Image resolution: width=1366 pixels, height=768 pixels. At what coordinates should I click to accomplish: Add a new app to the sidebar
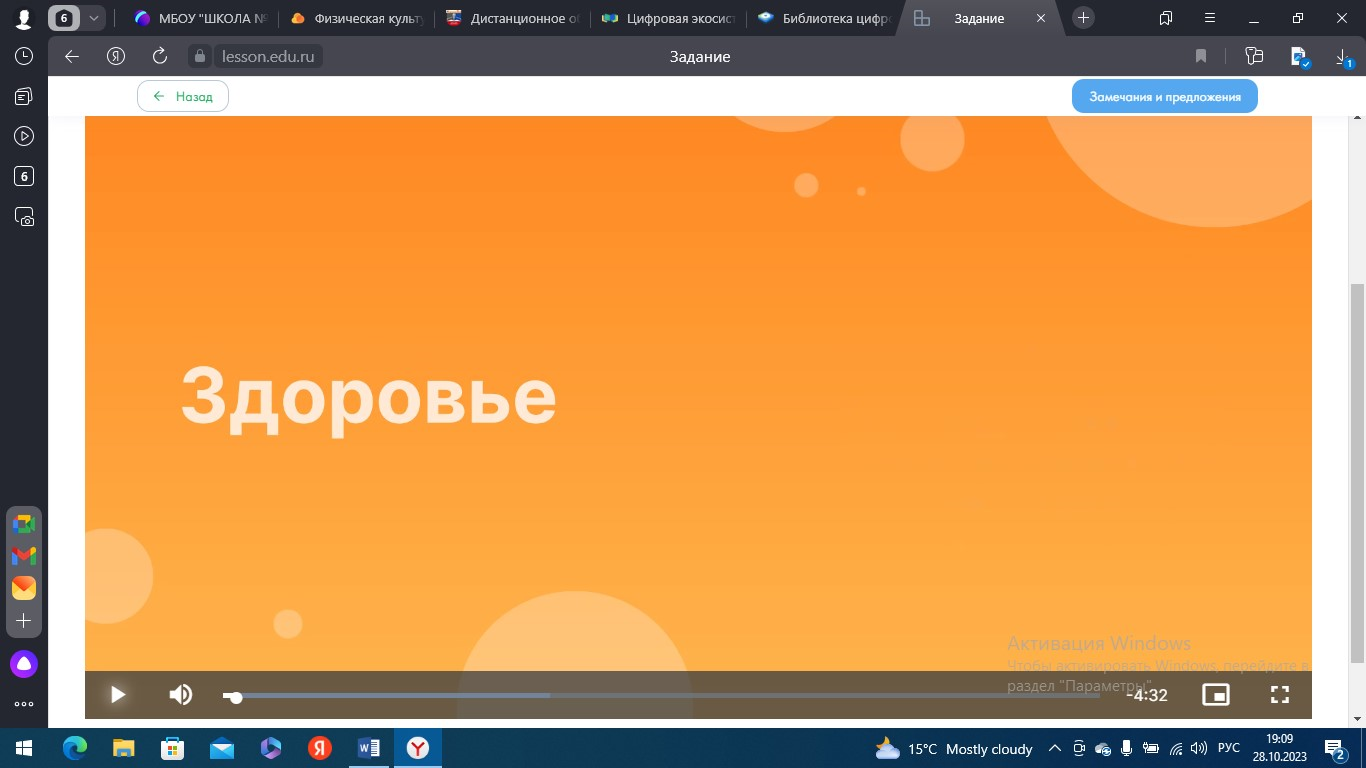[24, 621]
